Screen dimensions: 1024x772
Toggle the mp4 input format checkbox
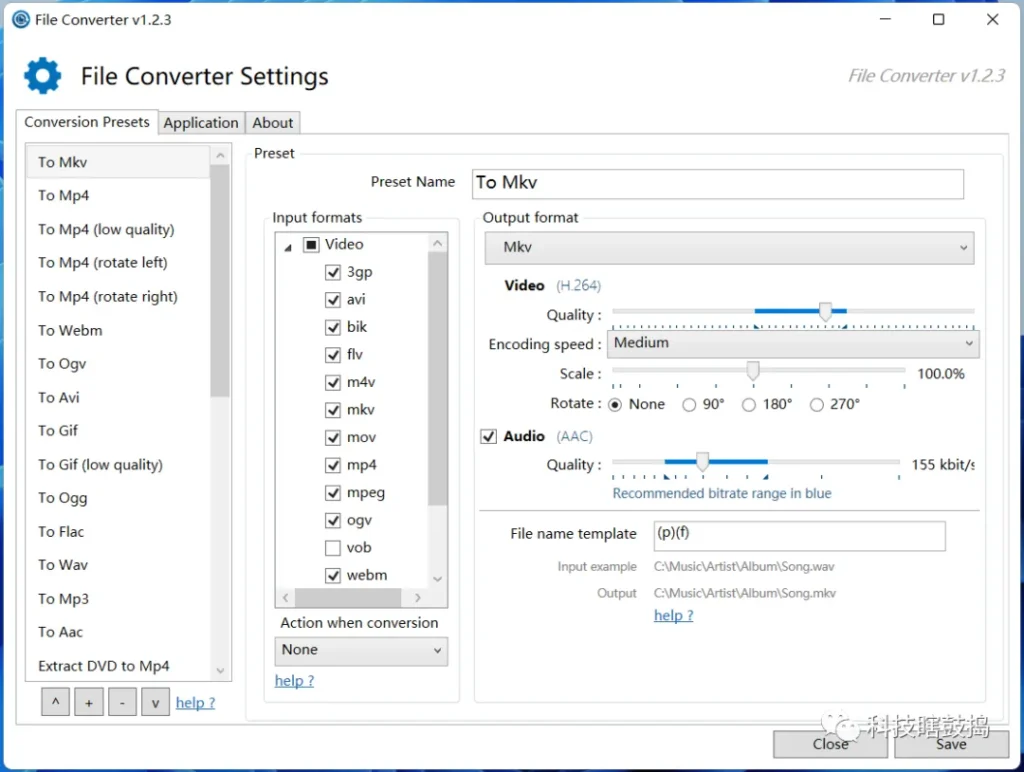click(x=333, y=465)
